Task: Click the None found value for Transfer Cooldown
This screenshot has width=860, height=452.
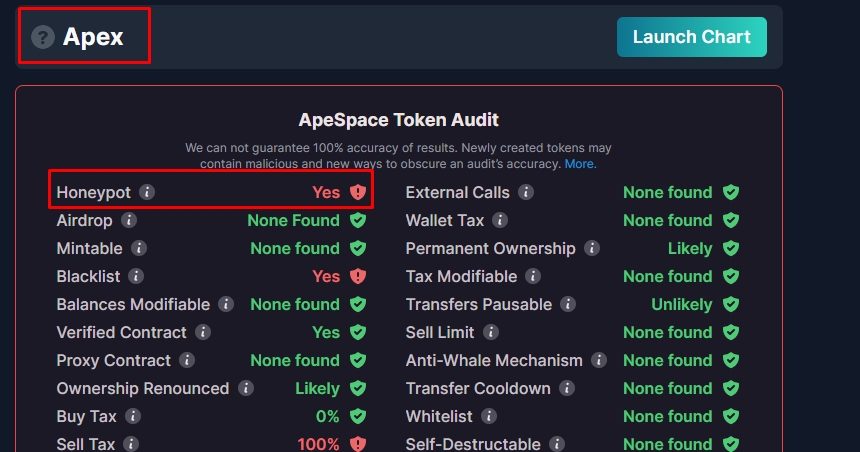Action: tap(667, 388)
